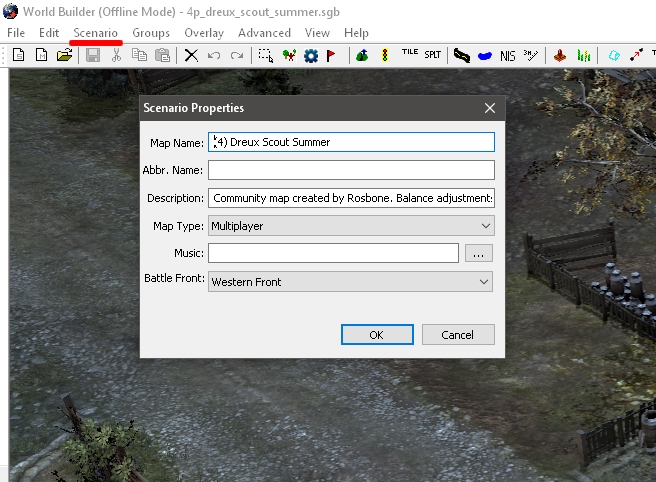
Task: Click the red stamp object icon
Action: click(x=560, y=55)
